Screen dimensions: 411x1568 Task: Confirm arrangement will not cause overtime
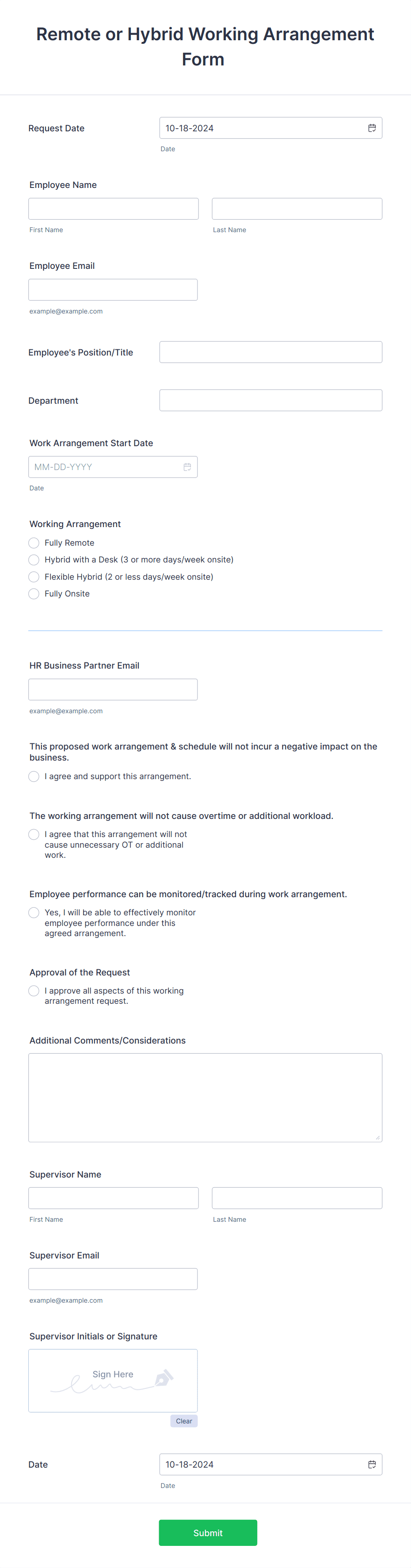point(34,834)
